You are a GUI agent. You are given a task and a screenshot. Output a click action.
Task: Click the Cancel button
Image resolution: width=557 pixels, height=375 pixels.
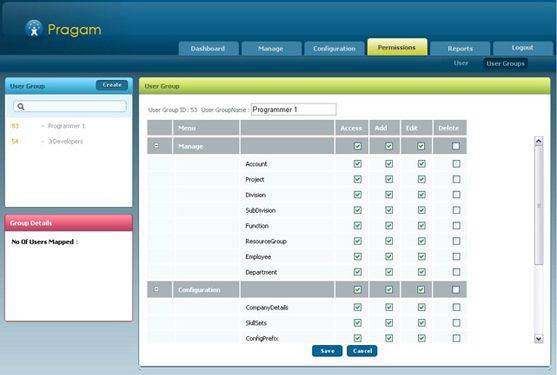(x=362, y=351)
